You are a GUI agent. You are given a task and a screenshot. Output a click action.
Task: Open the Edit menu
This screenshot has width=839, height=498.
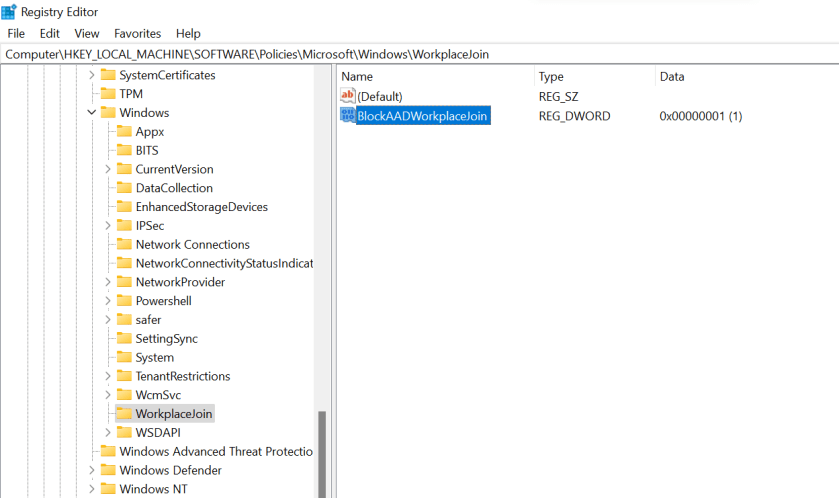coord(49,33)
